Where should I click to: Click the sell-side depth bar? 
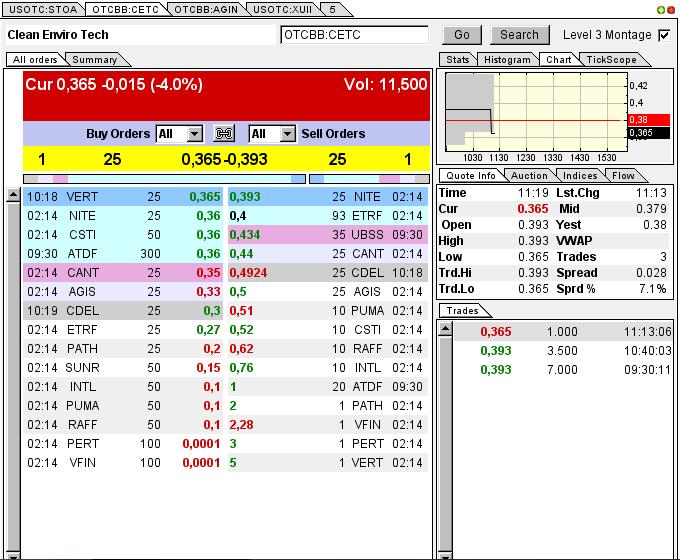[x=369, y=179]
